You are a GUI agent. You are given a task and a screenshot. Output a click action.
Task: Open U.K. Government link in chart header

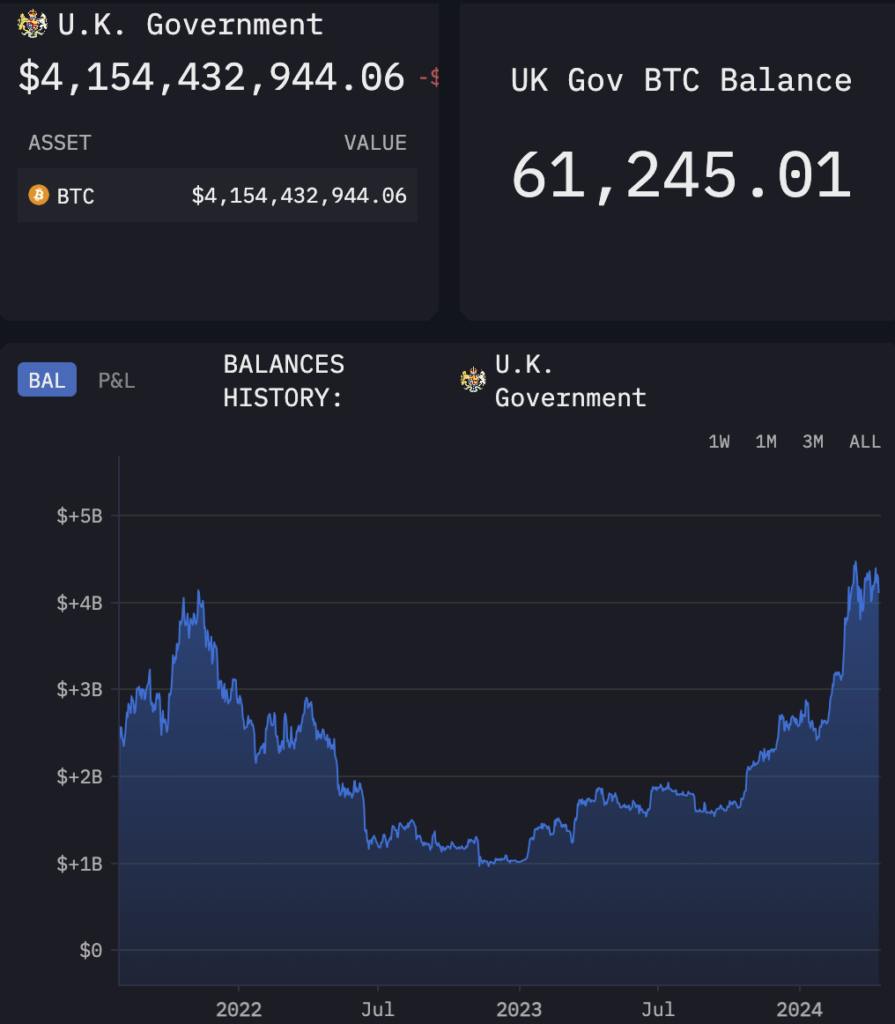coord(570,381)
